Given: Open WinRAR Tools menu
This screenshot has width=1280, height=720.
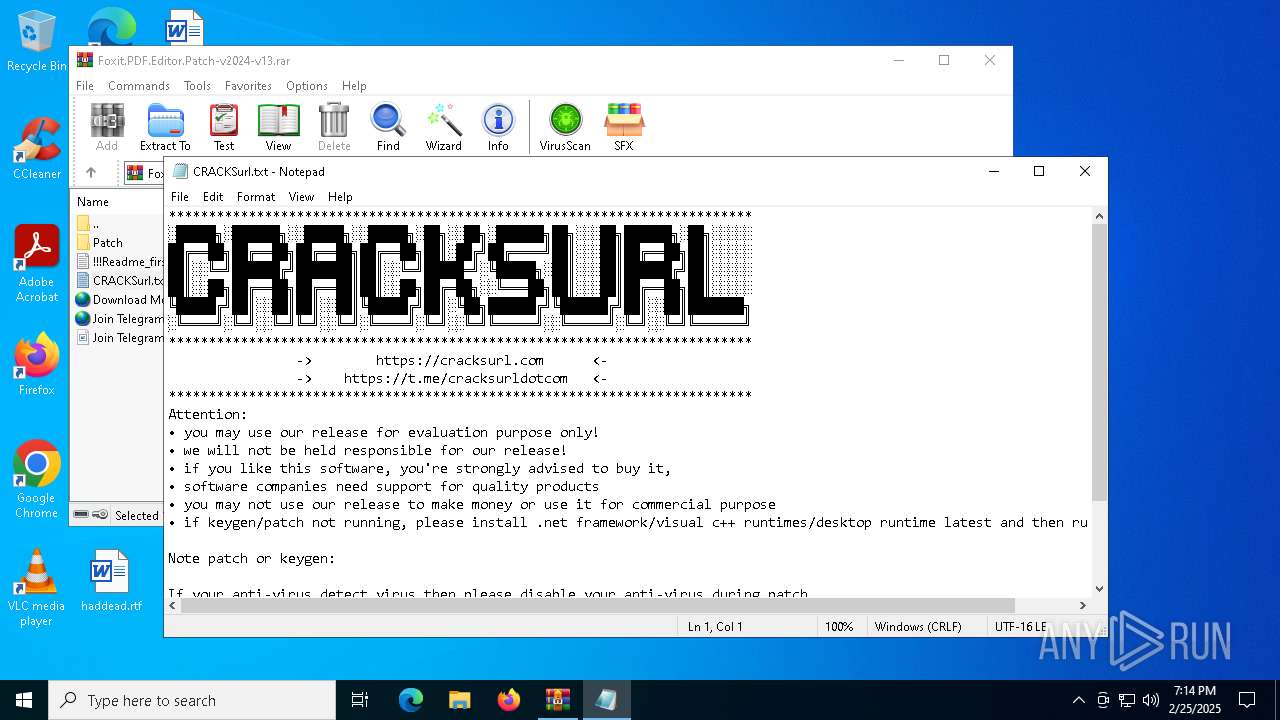Looking at the screenshot, I should pos(197,86).
